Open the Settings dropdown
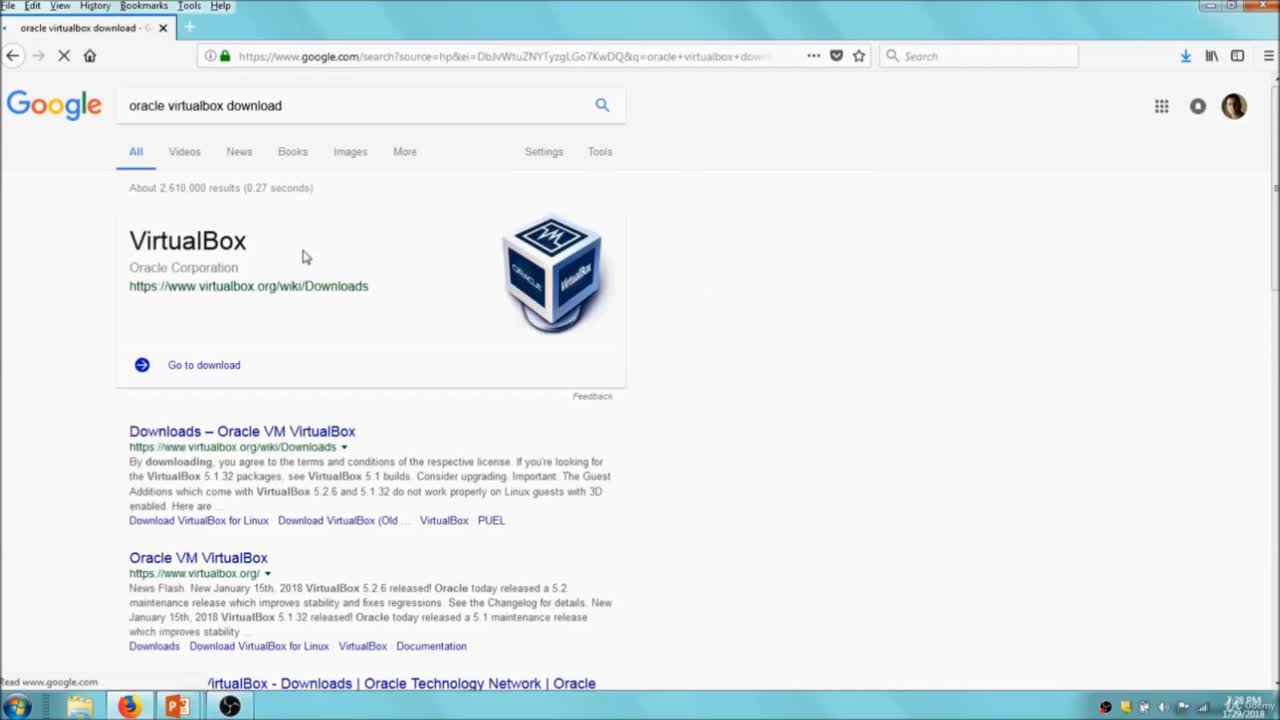 tap(544, 152)
